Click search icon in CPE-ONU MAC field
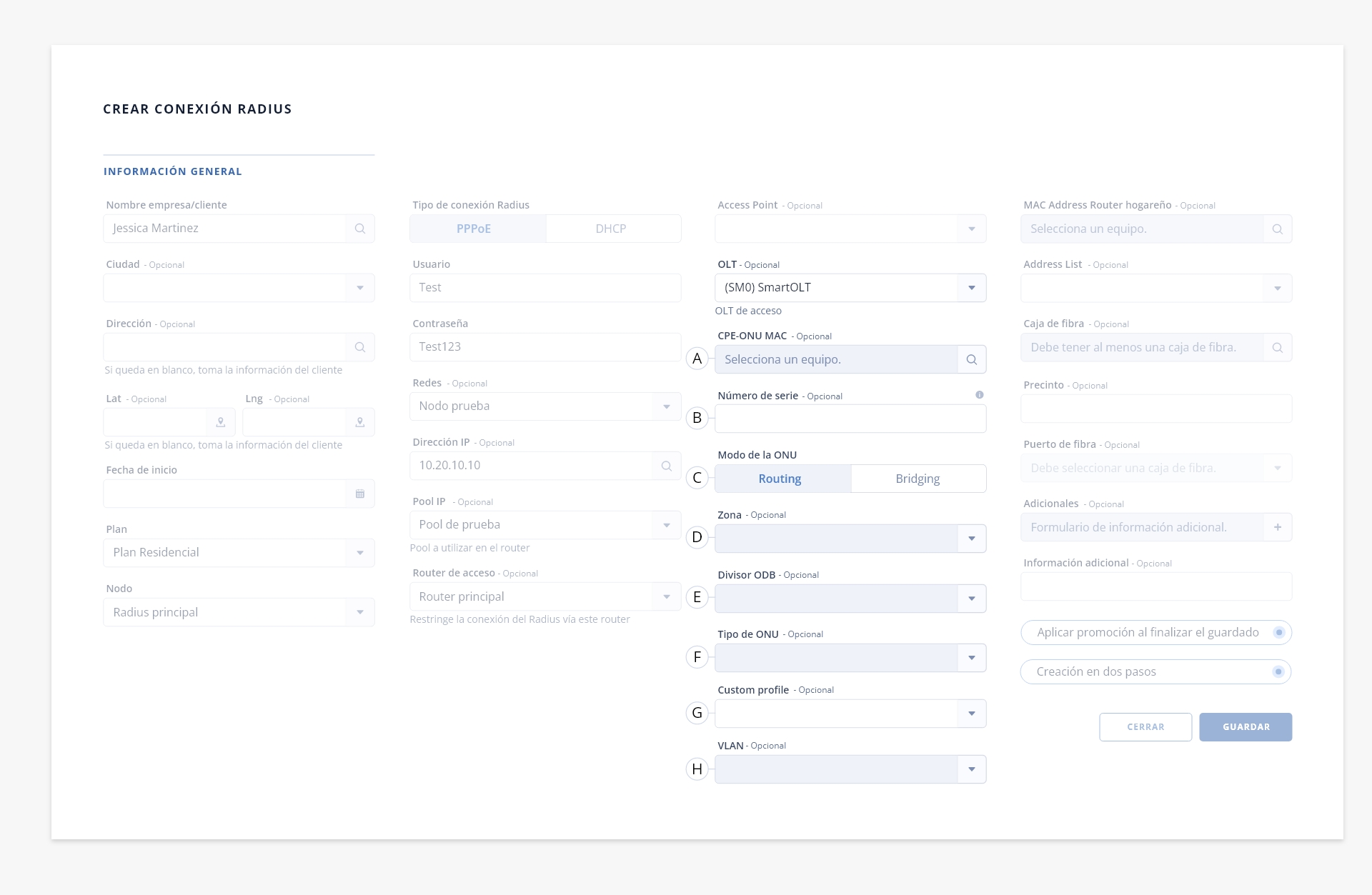Image resolution: width=1372 pixels, height=895 pixels. [x=972, y=359]
